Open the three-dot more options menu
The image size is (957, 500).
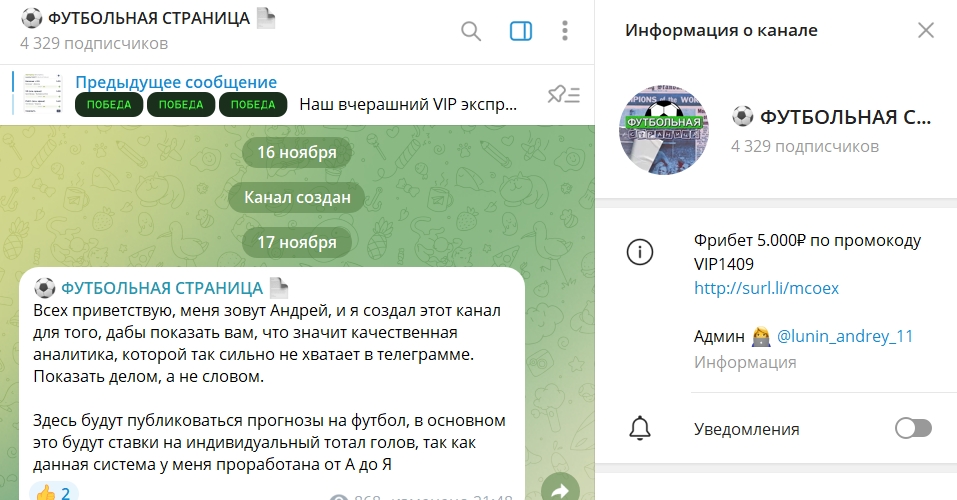565,31
